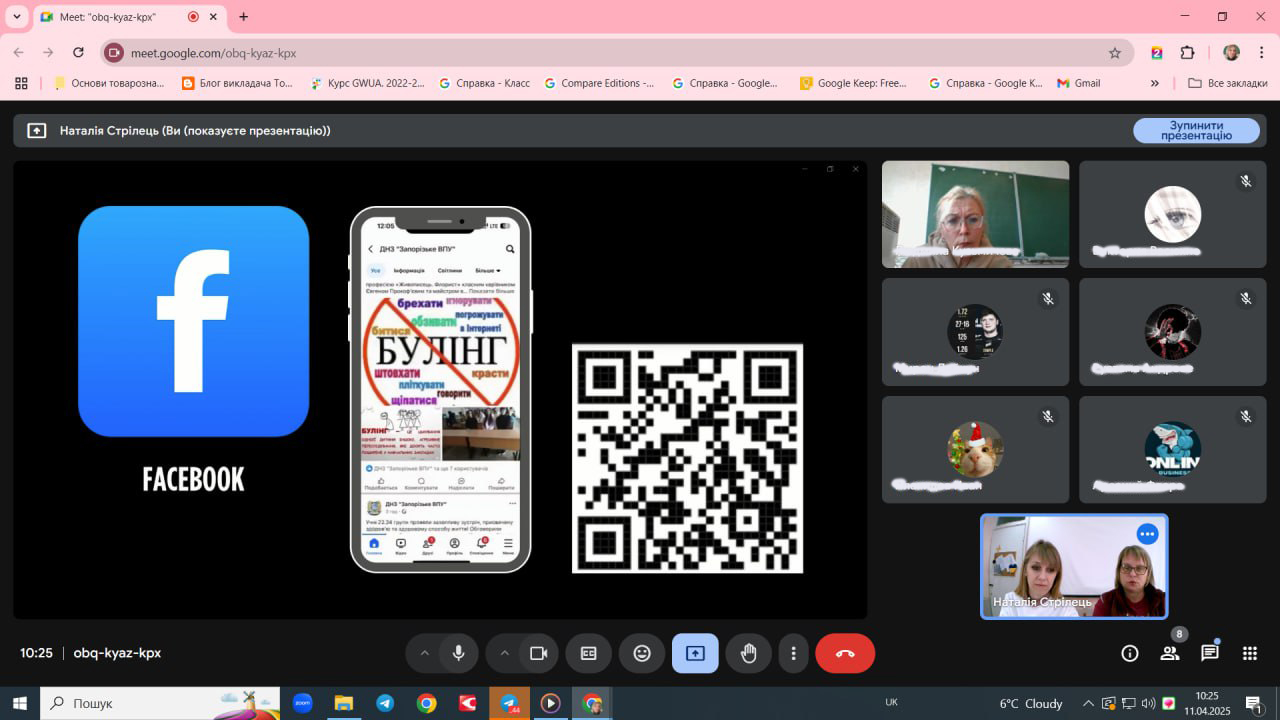Expand camera video settings arrow
Screen dimensions: 1280x720
pos(504,653)
